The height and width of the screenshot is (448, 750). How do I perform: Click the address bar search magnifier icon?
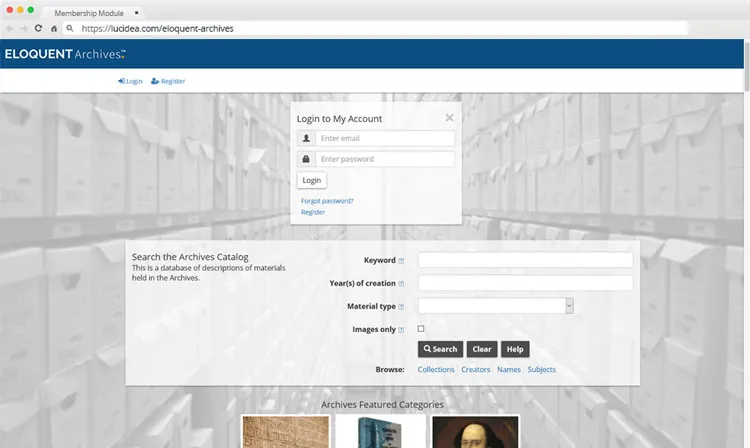70,28
